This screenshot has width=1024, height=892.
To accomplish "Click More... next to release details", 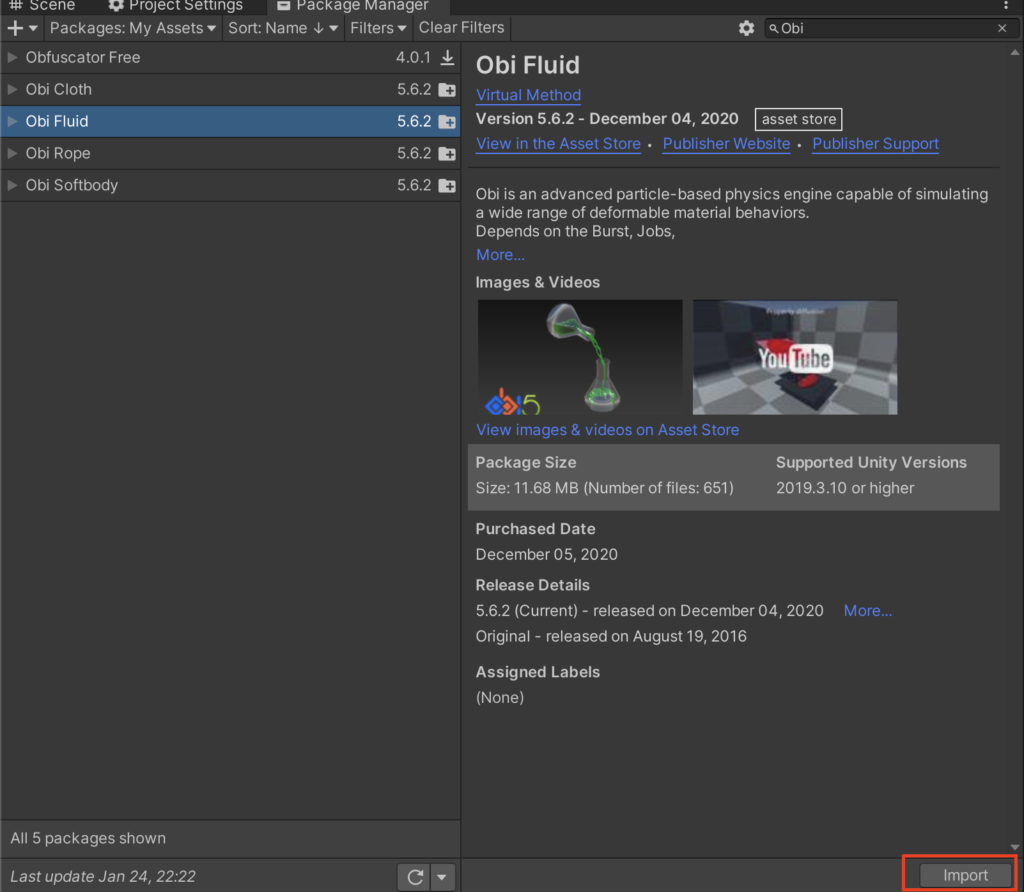I will (868, 611).
